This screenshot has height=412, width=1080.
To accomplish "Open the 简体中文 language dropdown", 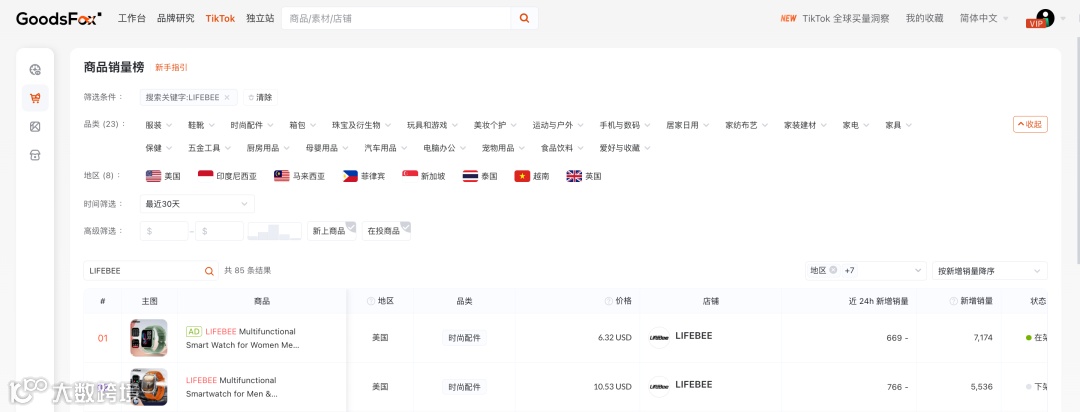I will pos(984,19).
